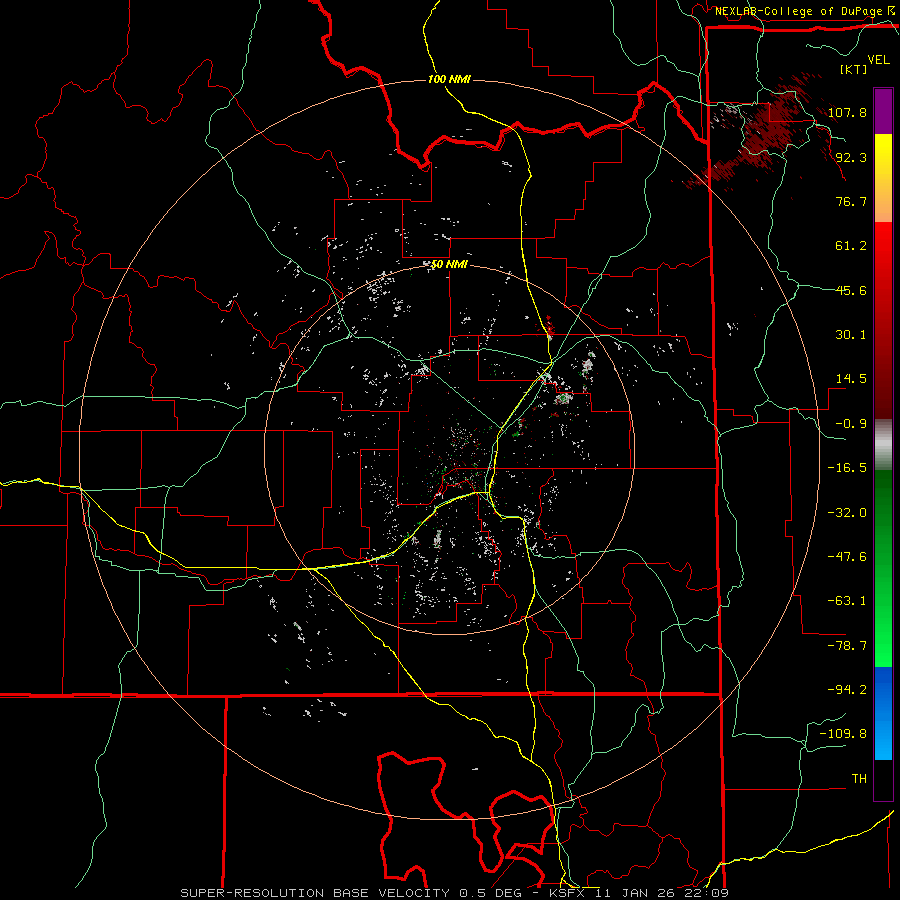Click the 30.1 velocity scale value
Screen dimensions: 900x900
[851, 335]
